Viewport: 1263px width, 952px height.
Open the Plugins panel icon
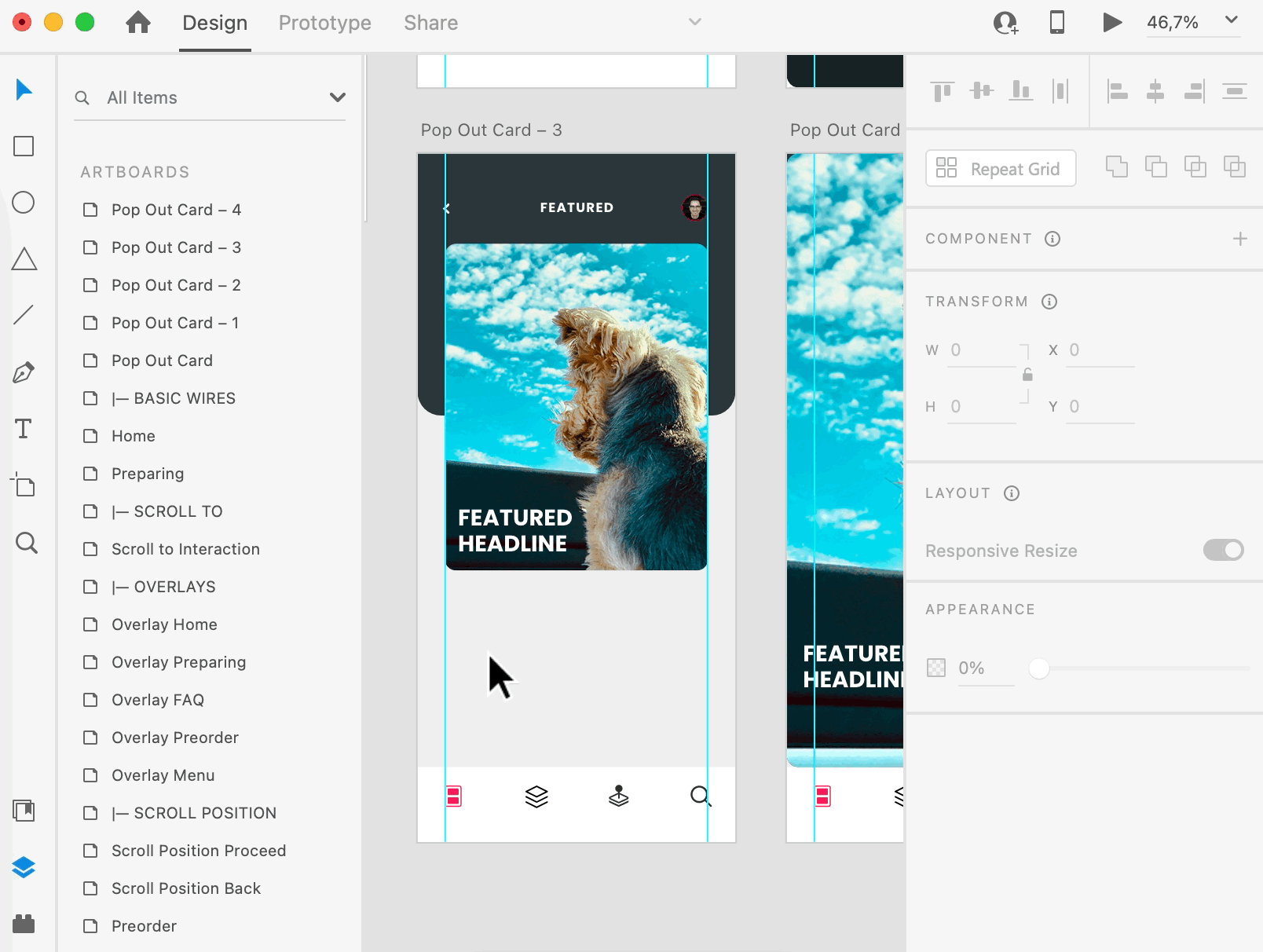point(24,924)
